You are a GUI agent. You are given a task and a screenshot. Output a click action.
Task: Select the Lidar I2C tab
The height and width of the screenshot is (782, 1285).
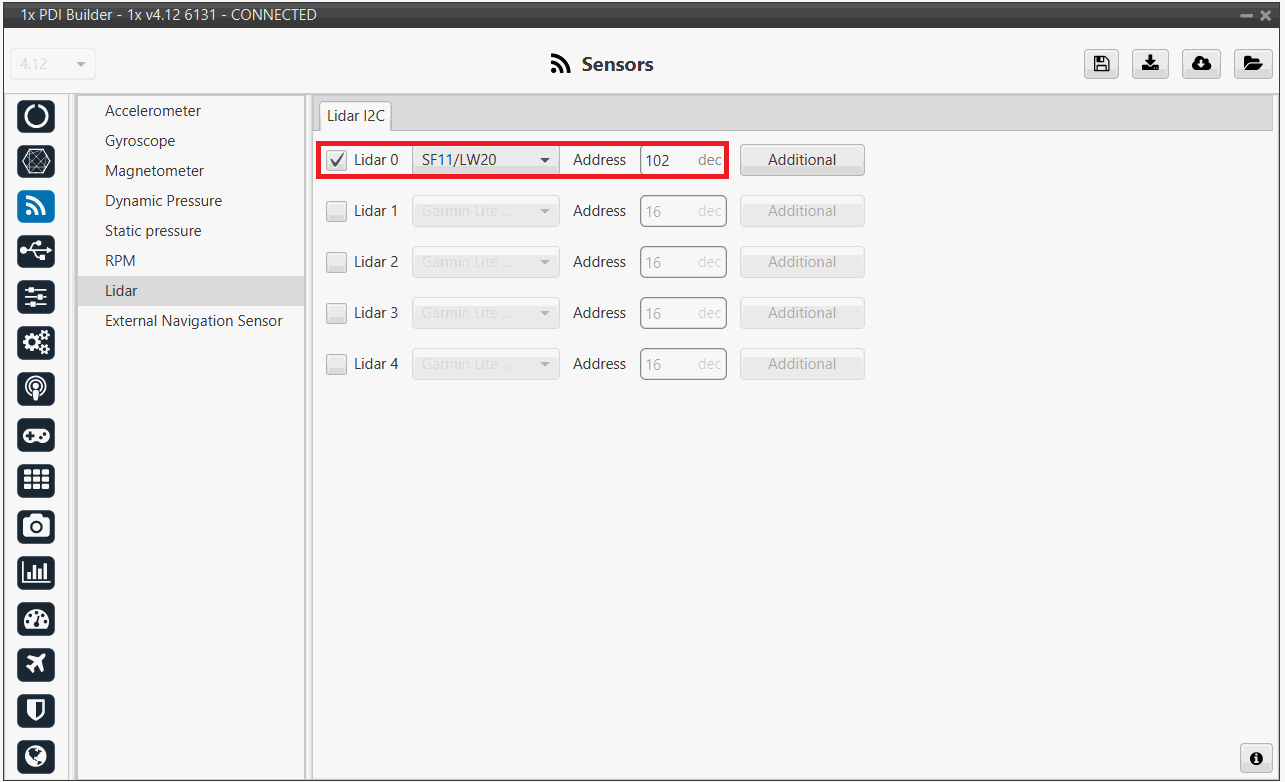point(355,116)
